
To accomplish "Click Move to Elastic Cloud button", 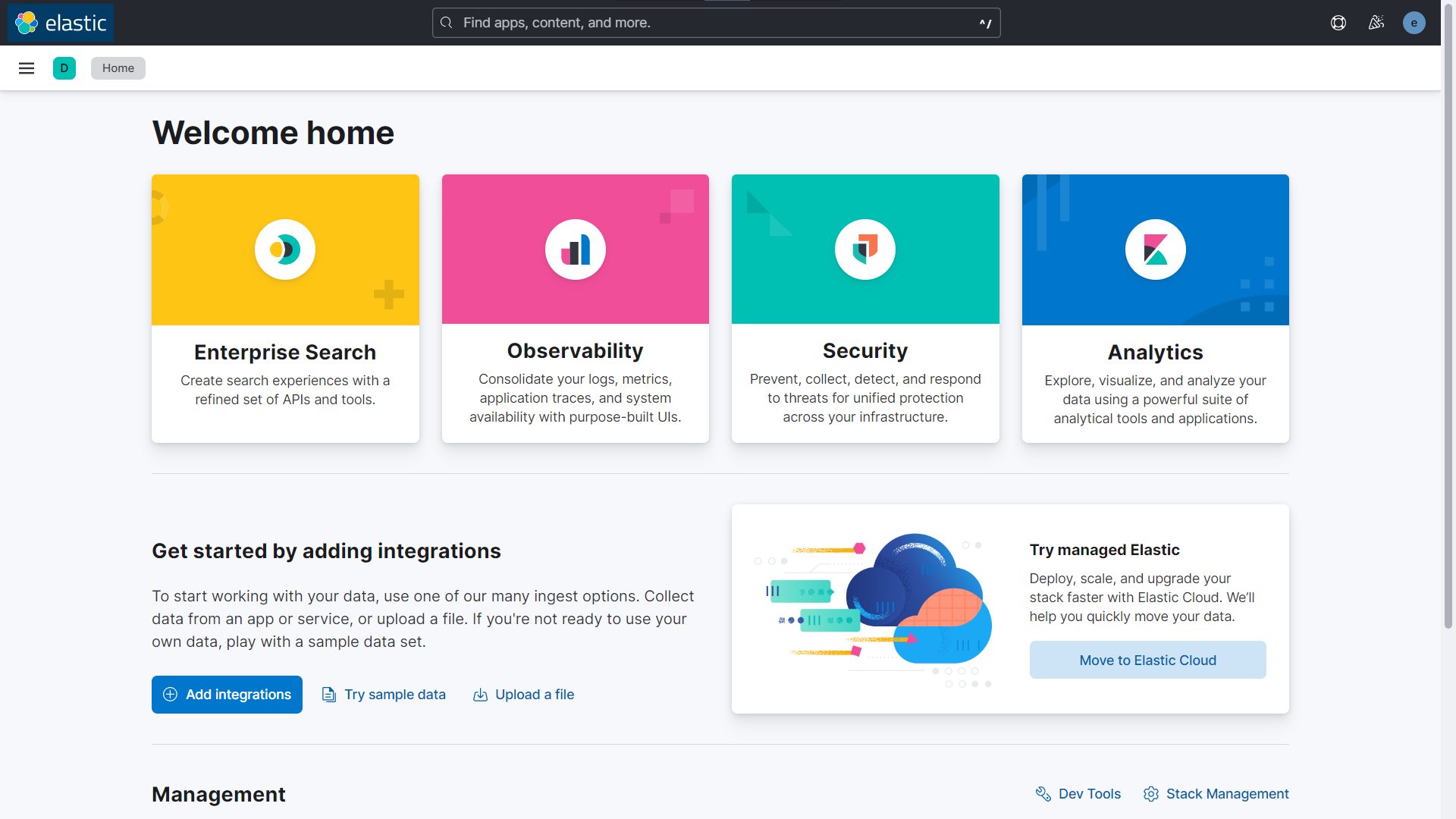I will click(1147, 660).
